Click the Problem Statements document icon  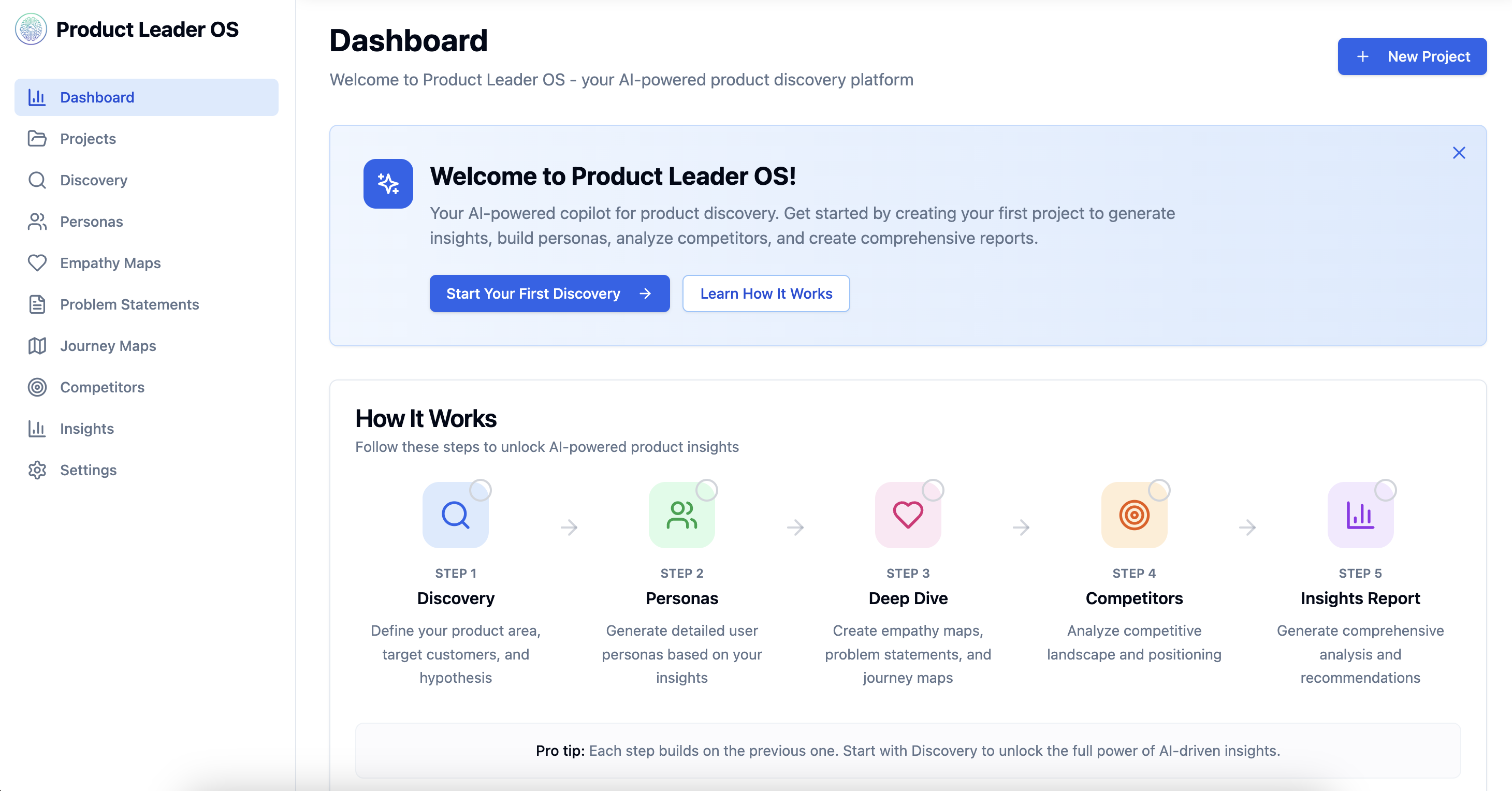coord(37,304)
